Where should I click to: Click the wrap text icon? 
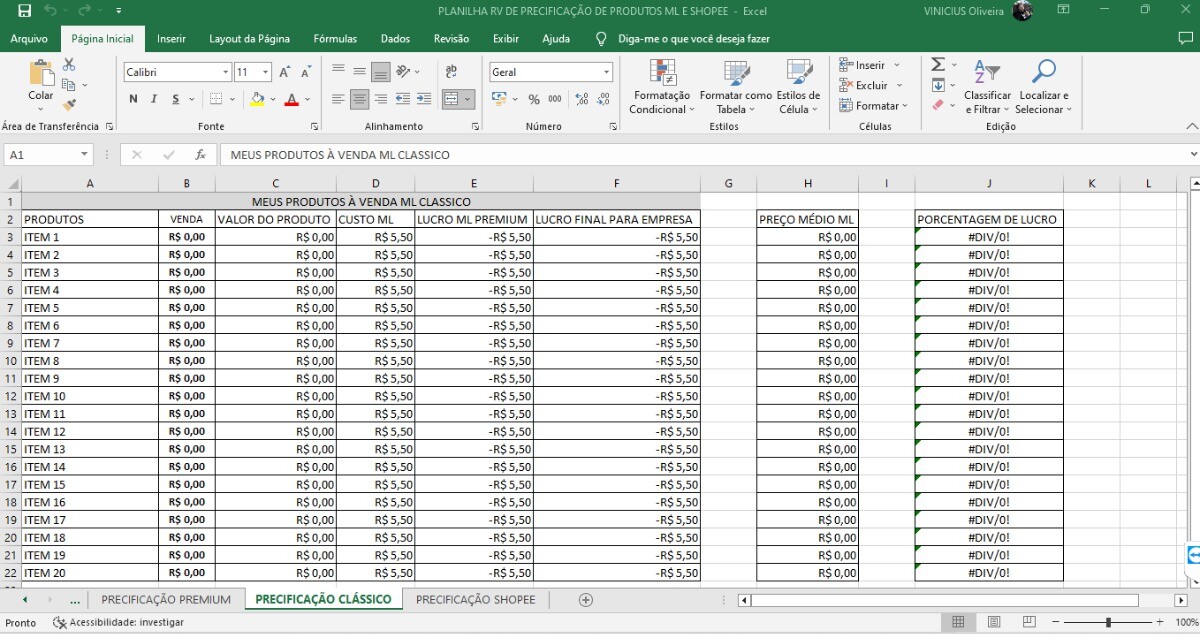[451, 72]
